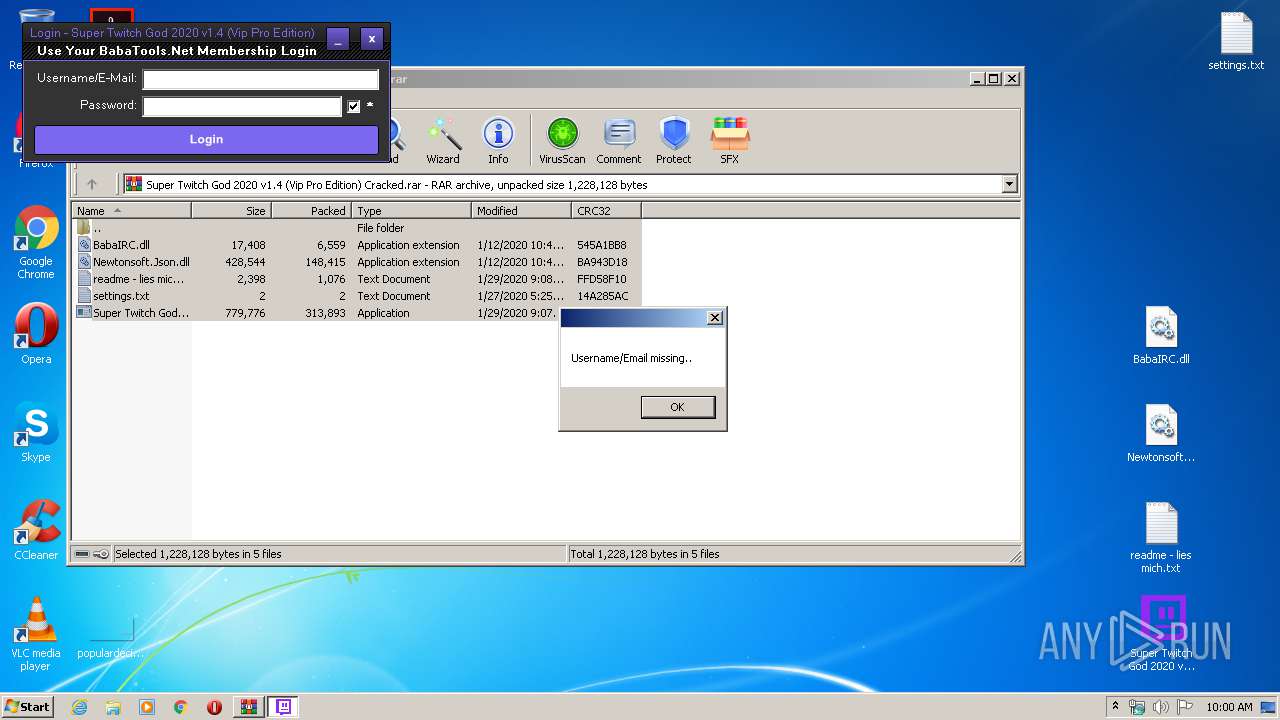
Task: Select Newtonsoft desktop dll icon
Action: (x=1161, y=434)
